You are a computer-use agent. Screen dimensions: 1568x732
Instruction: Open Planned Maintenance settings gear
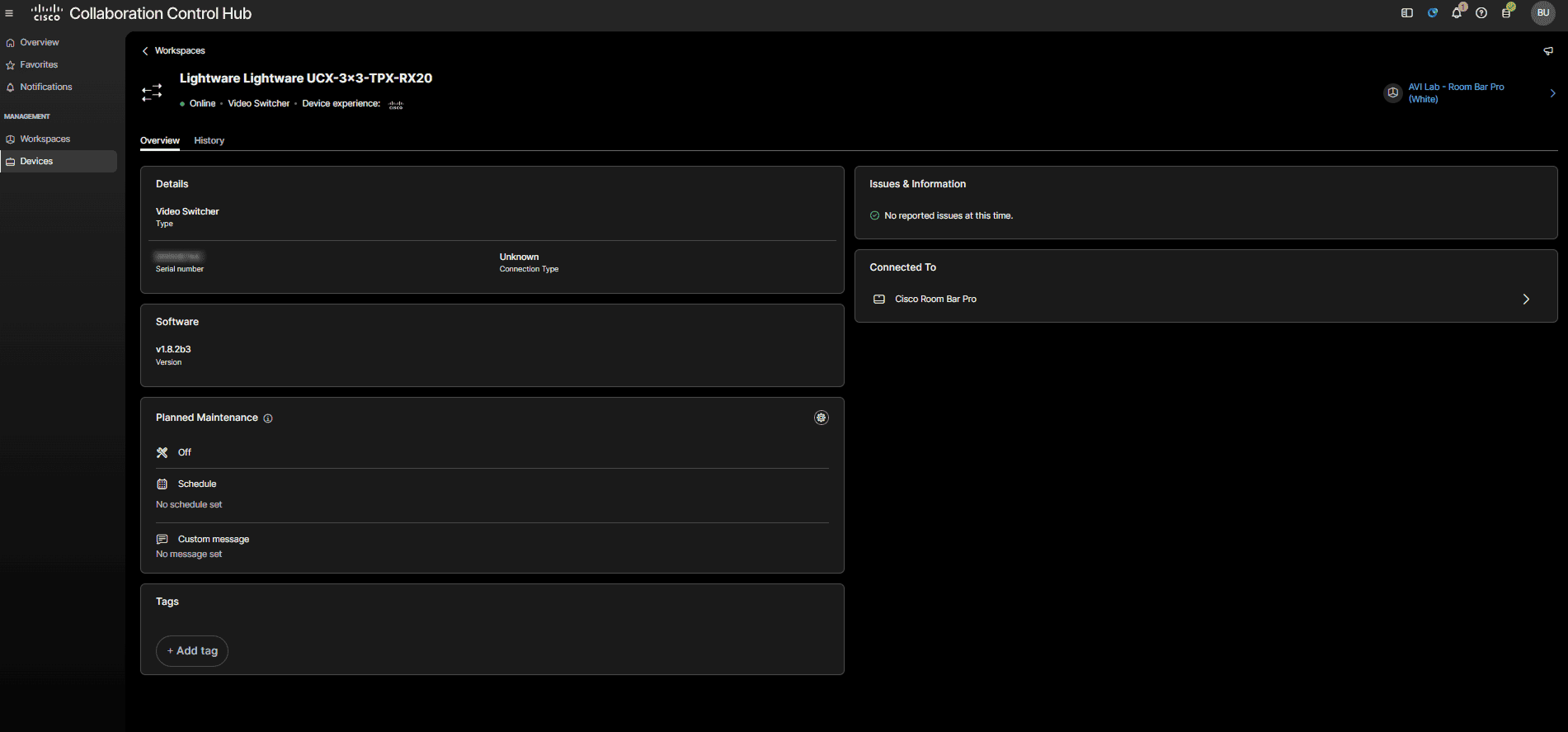tap(822, 418)
